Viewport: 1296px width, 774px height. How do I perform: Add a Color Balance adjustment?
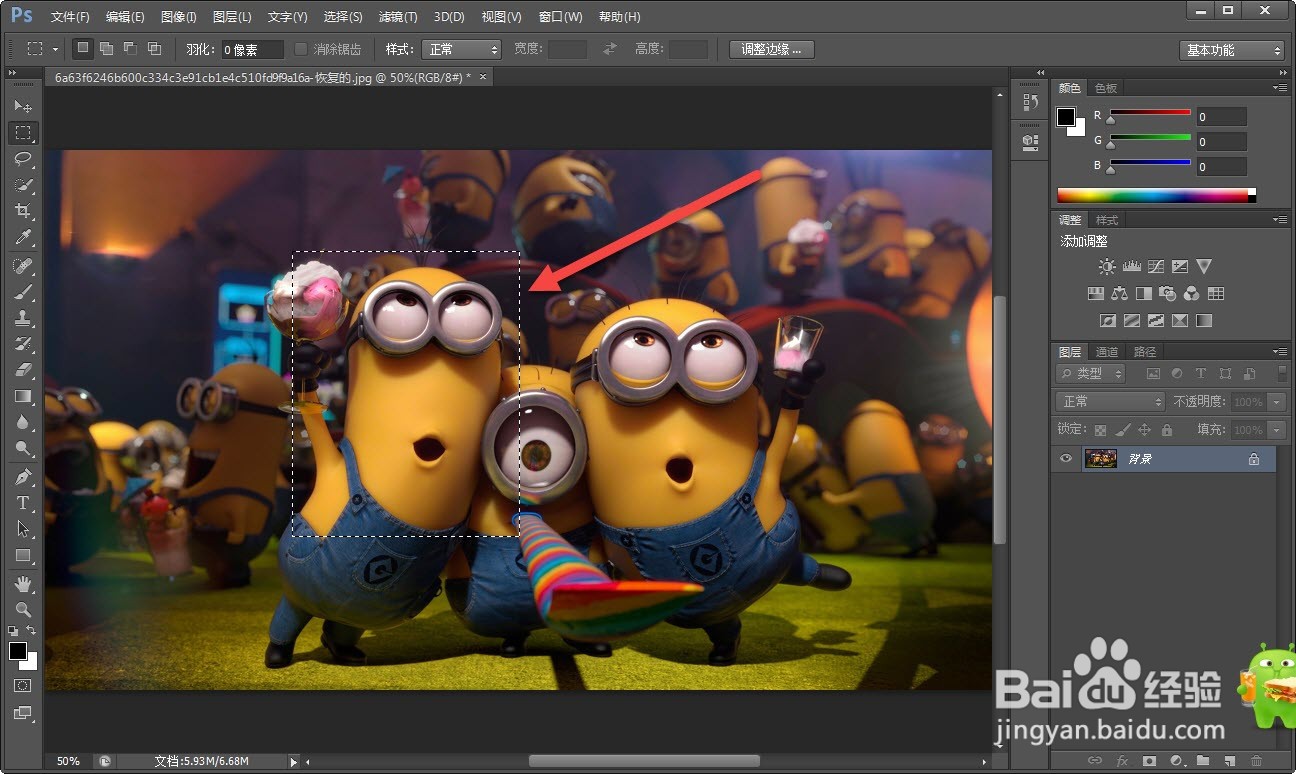[1119, 294]
